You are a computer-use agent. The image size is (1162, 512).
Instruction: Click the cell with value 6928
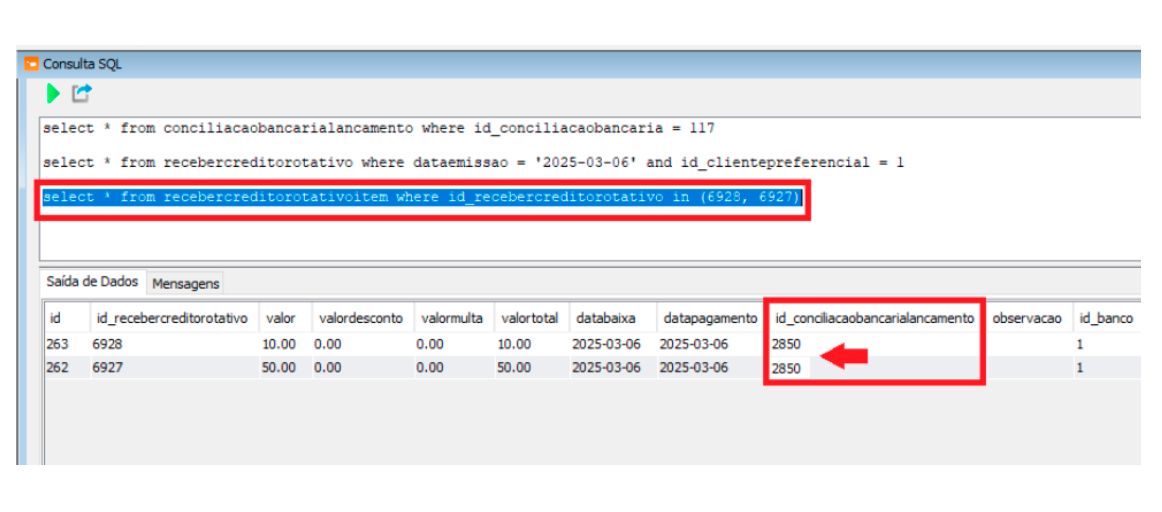(x=175, y=344)
